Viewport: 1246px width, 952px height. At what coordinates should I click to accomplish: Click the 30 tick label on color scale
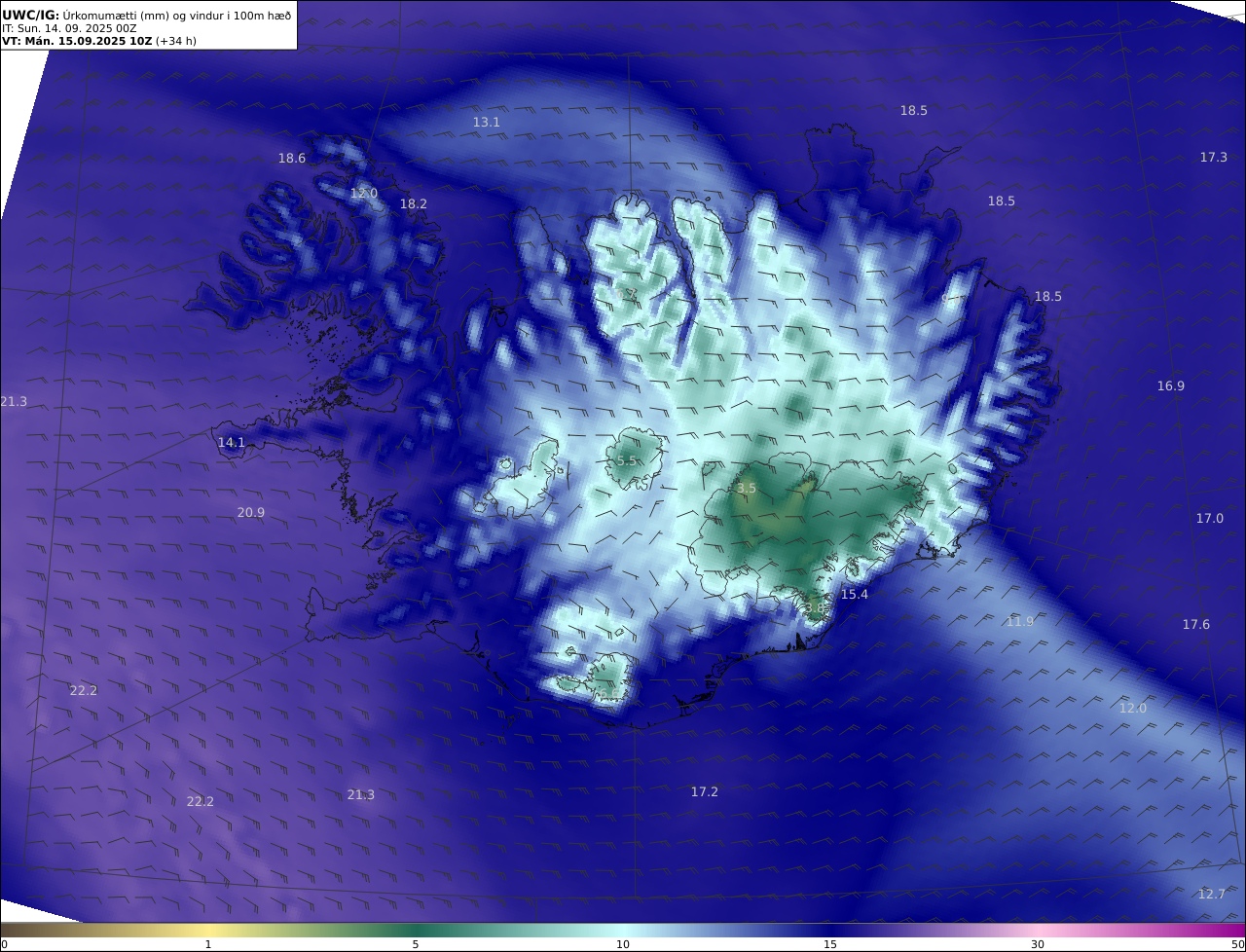[1038, 943]
